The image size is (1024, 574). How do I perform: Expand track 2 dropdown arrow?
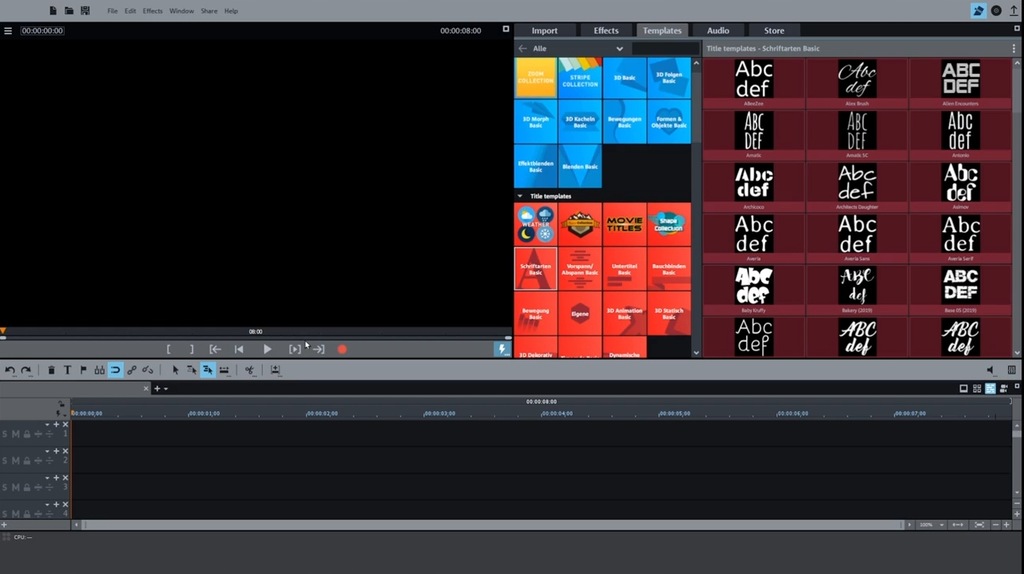coord(47,451)
